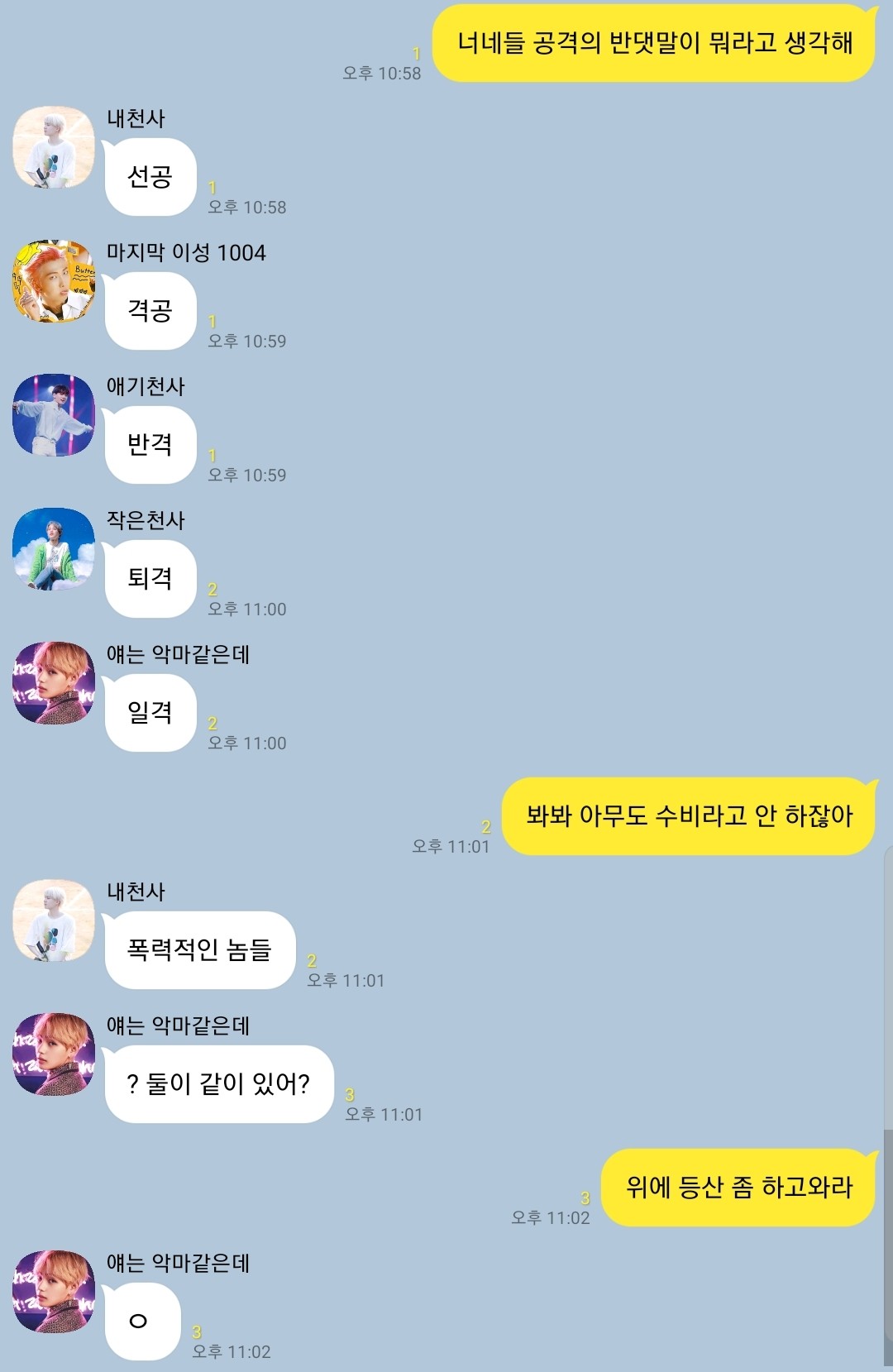This screenshot has width=893, height=1372.
Task: Click the sender name '마지막 이성 1004'
Action: (x=186, y=252)
